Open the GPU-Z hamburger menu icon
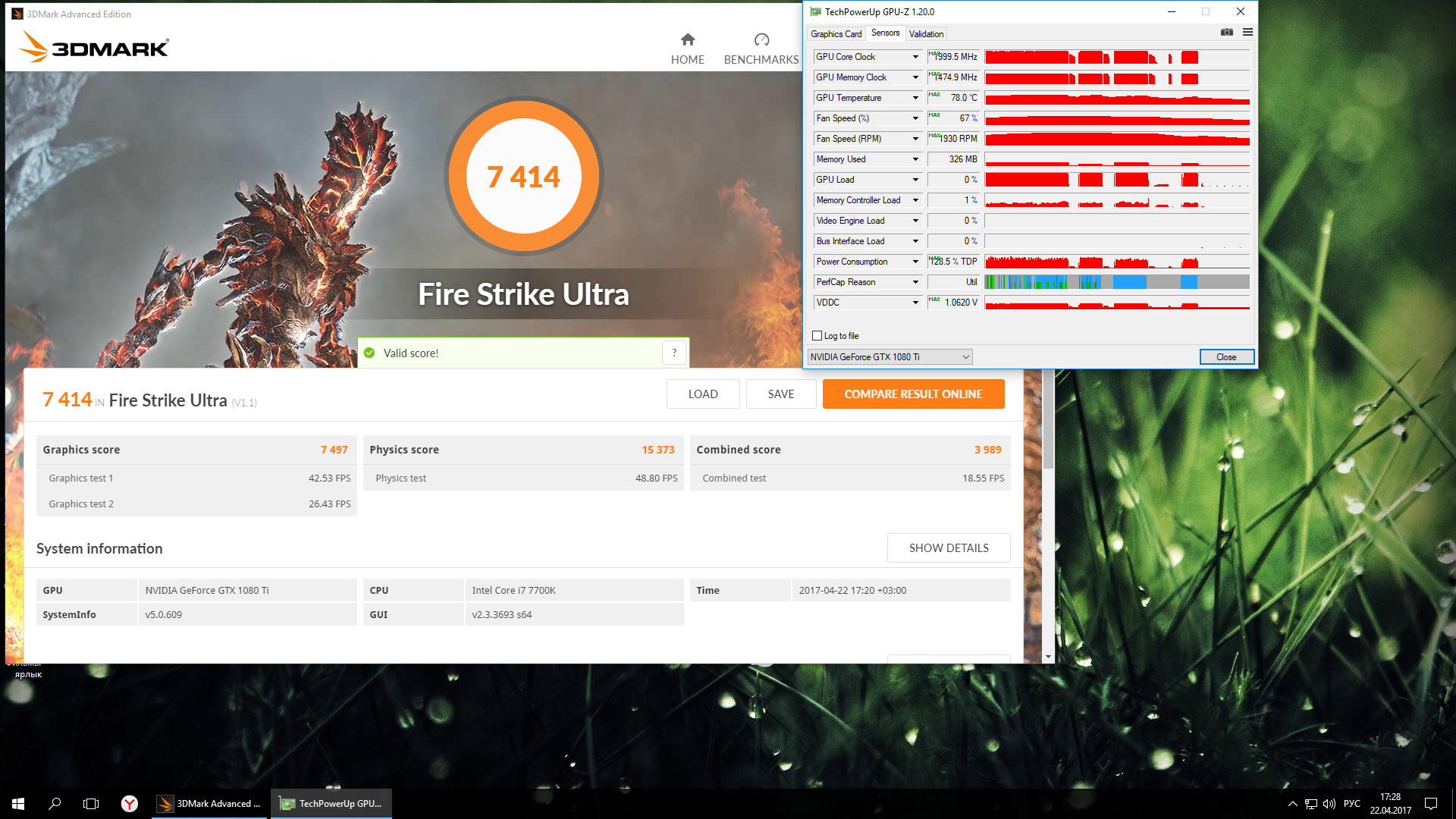 [1247, 33]
